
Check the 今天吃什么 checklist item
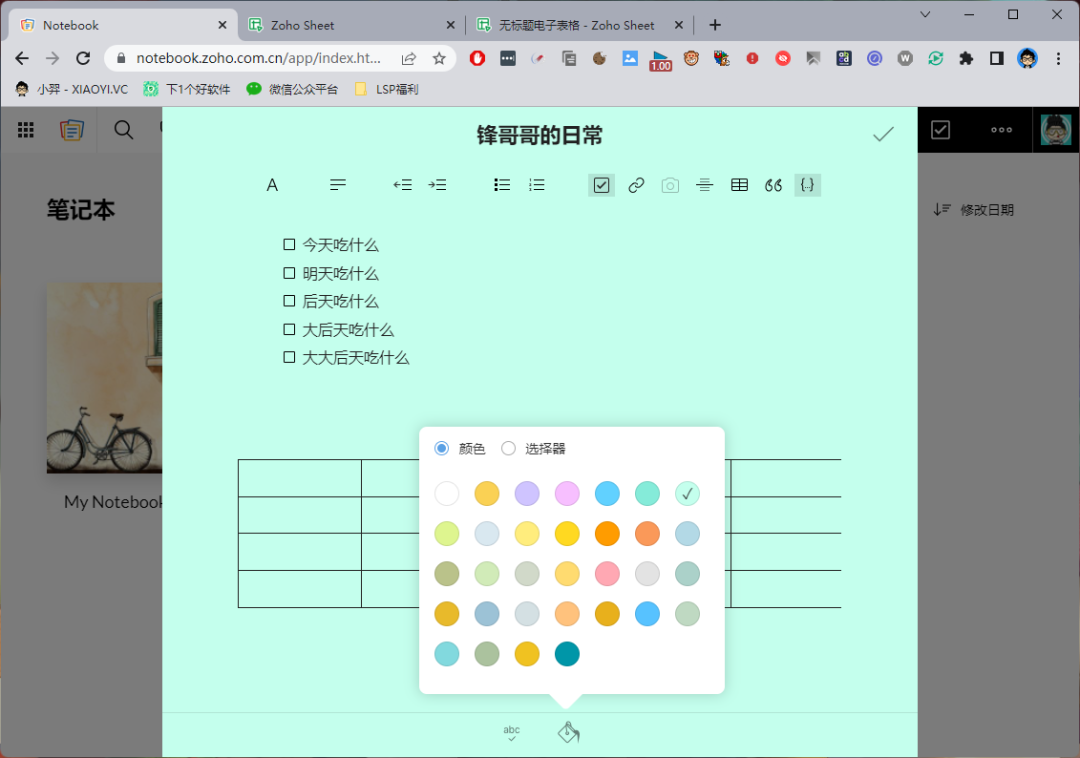(288, 243)
